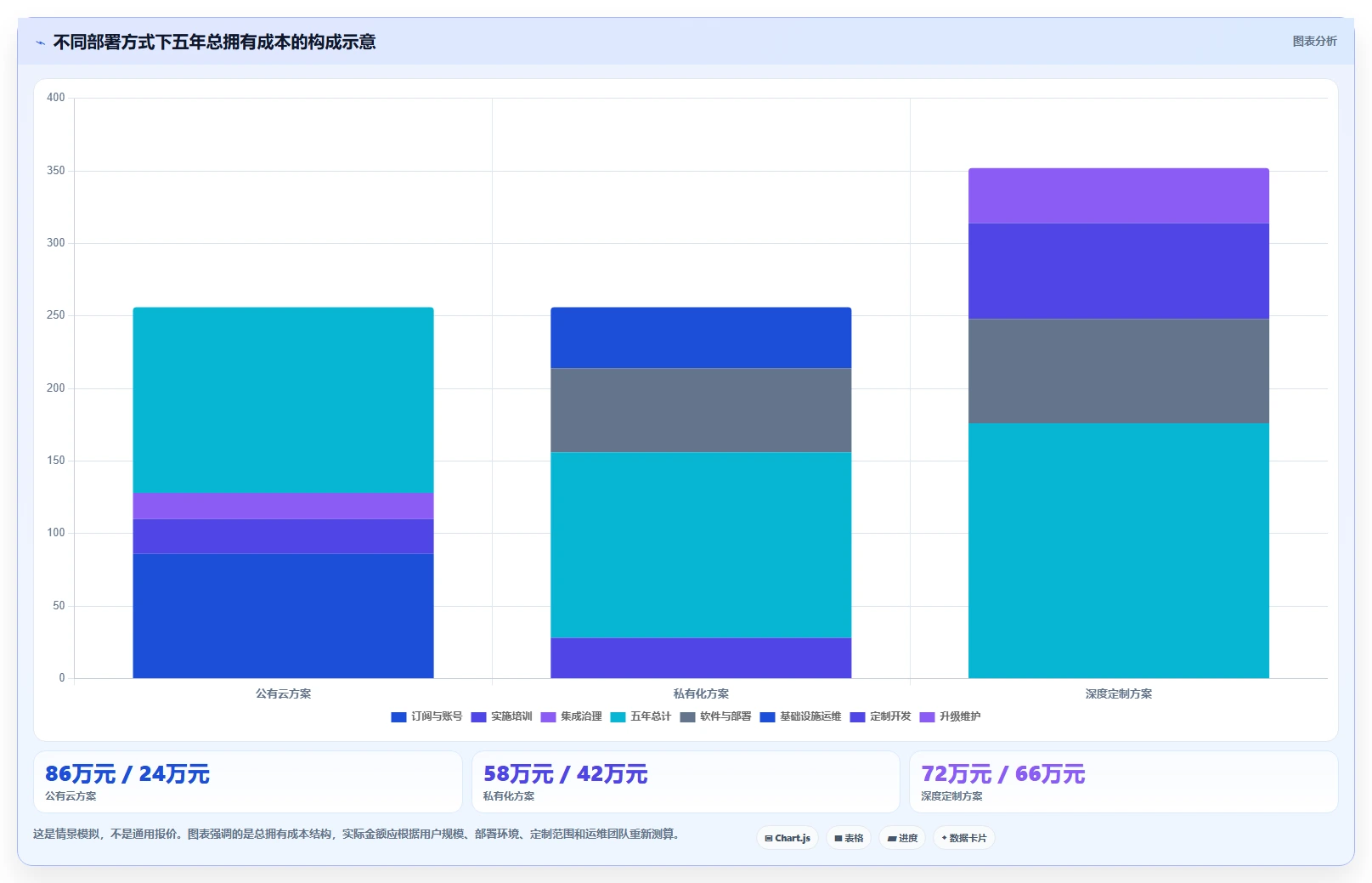
Task: Click the small icon before the chart title
Action: click(40, 42)
